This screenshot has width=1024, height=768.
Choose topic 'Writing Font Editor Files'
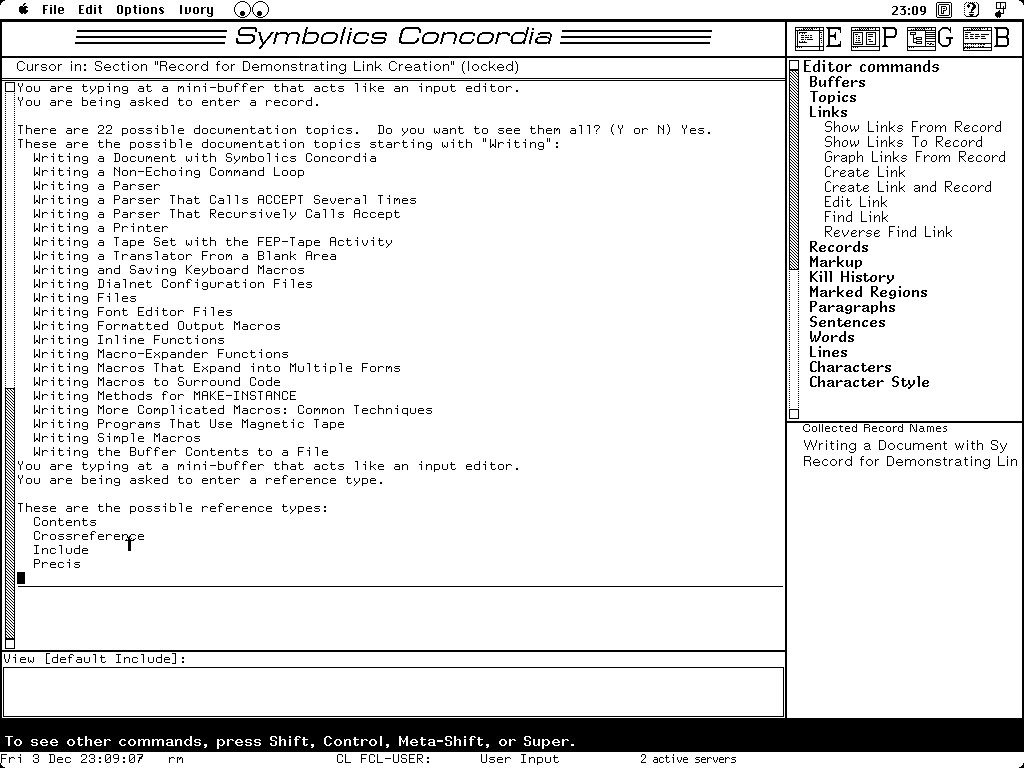133,312
